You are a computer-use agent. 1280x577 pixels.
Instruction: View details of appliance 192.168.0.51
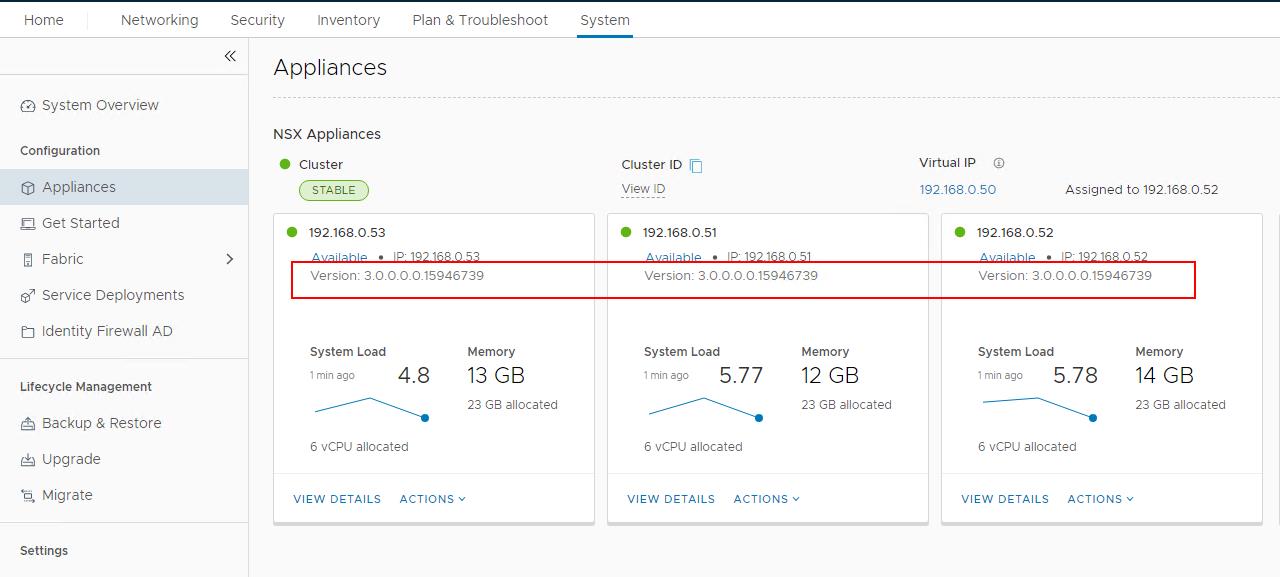[671, 499]
